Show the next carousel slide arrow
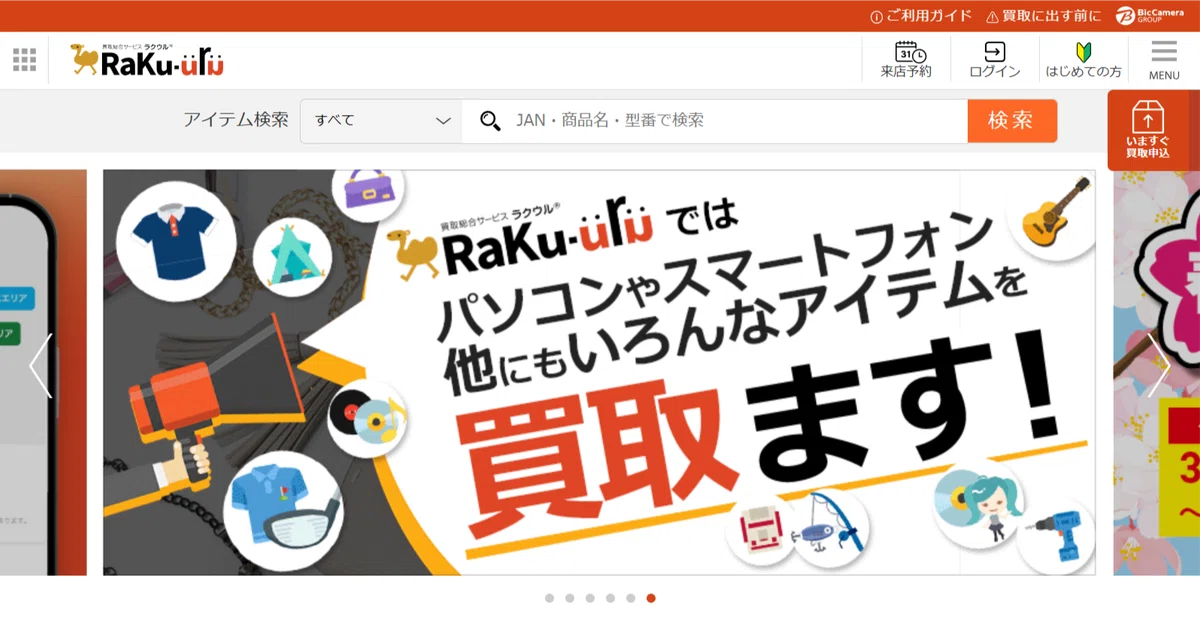 (x=1158, y=366)
